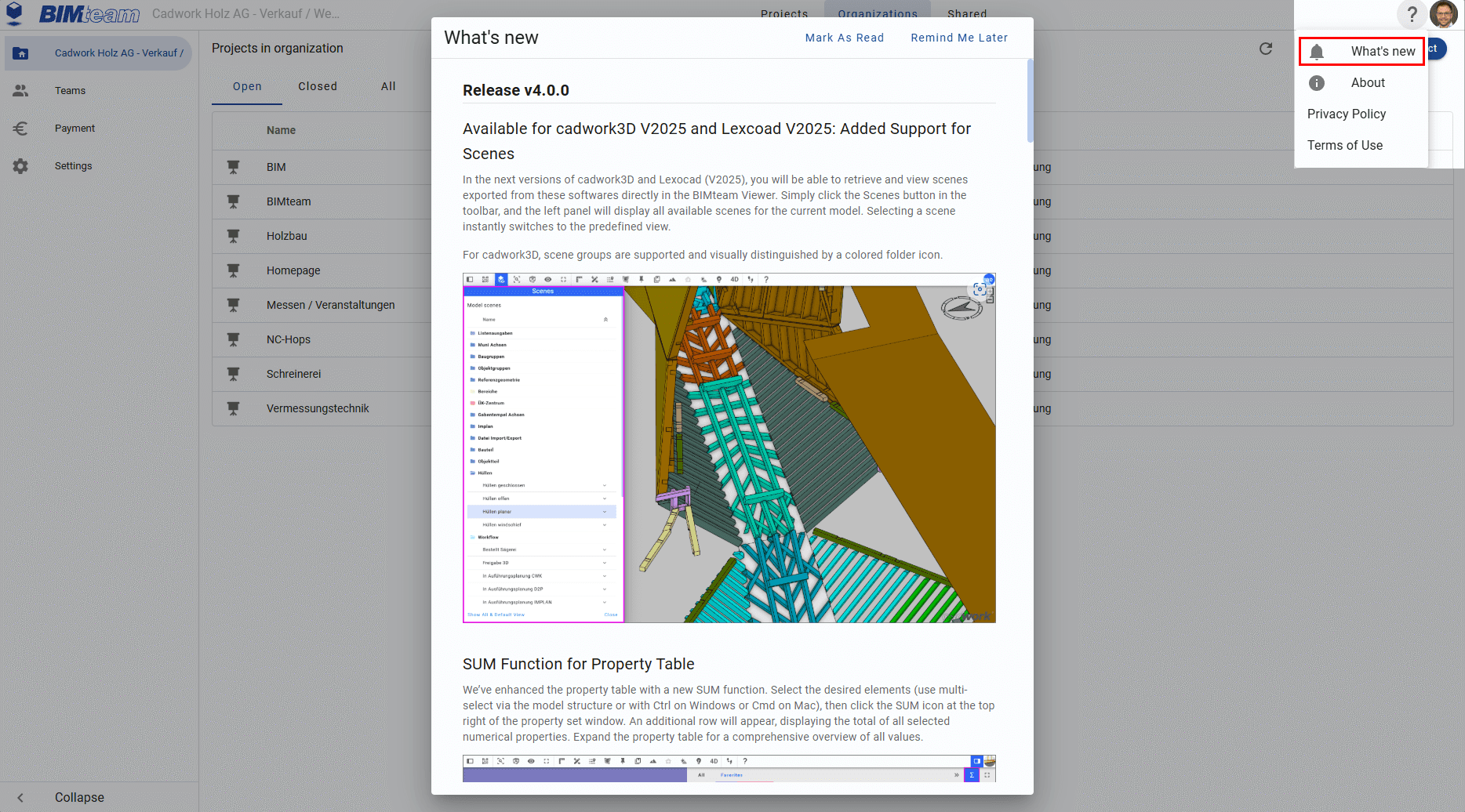The height and width of the screenshot is (812, 1465).
Task: Click the Remind Me Later button
Action: [959, 38]
